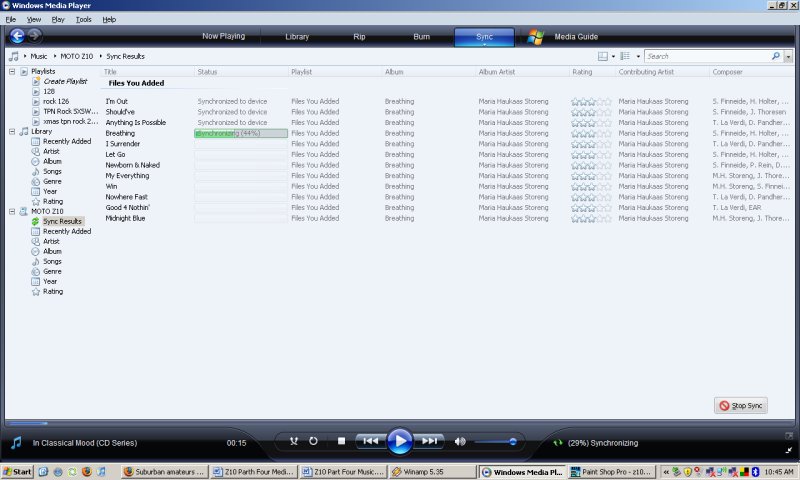
Task: Open the Tools menu
Action: pyautogui.click(x=83, y=19)
